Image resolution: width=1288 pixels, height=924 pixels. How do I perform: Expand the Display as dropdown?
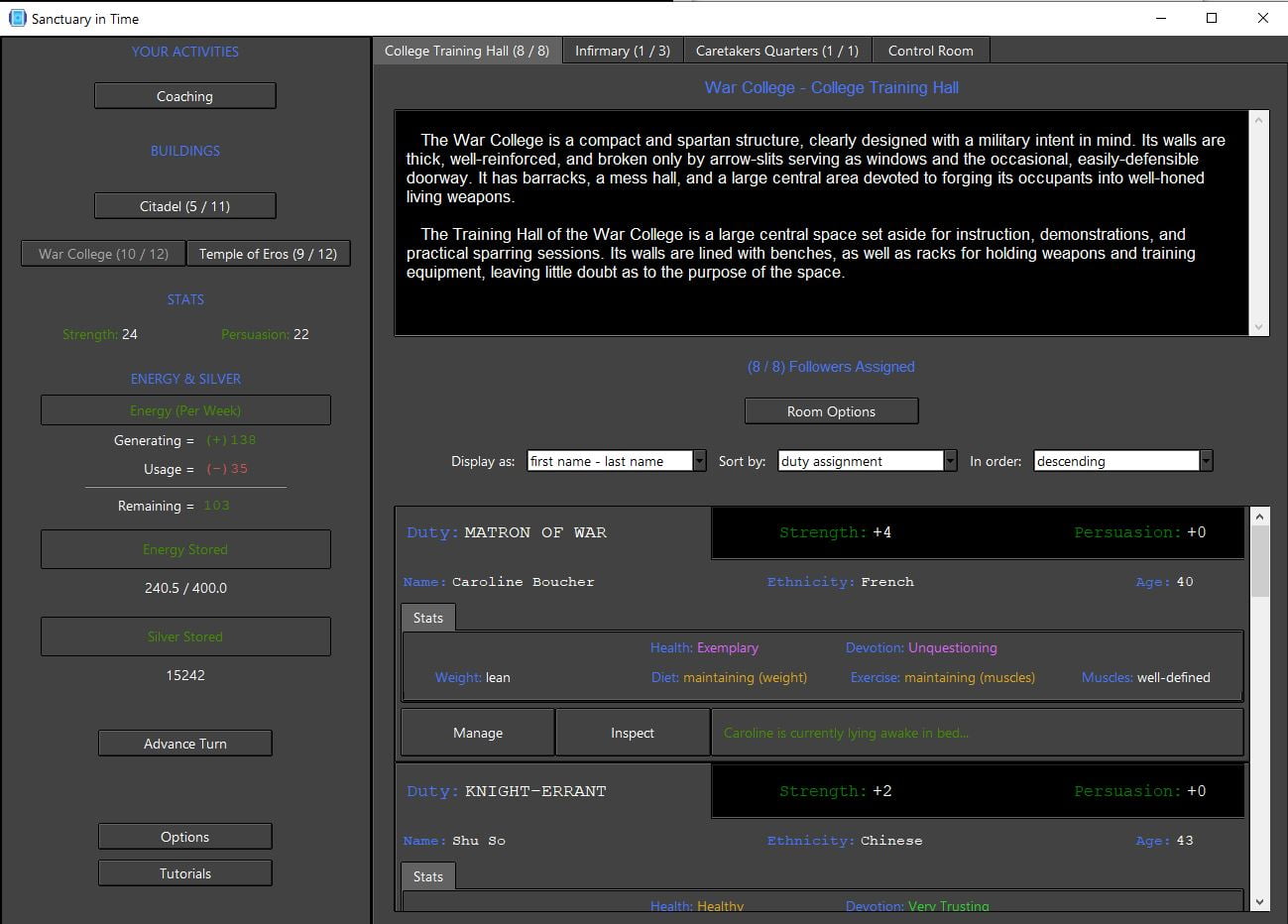(x=699, y=461)
